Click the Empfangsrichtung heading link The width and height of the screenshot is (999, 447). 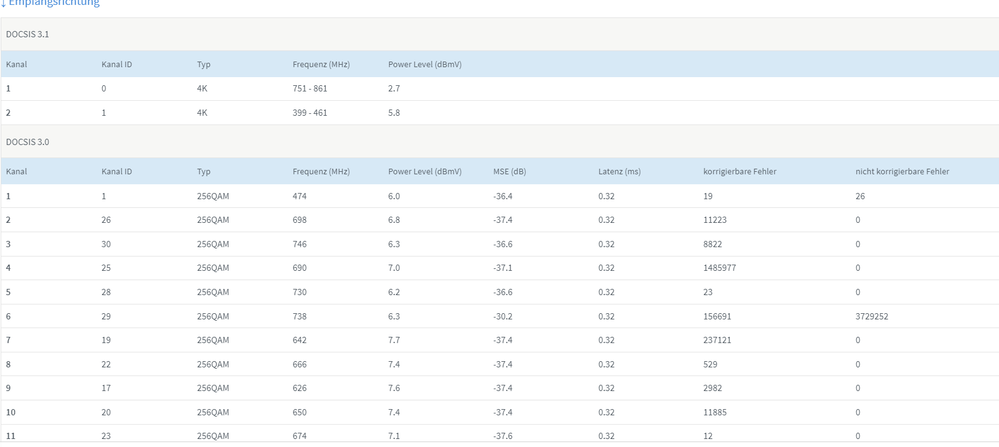[x=54, y=3]
